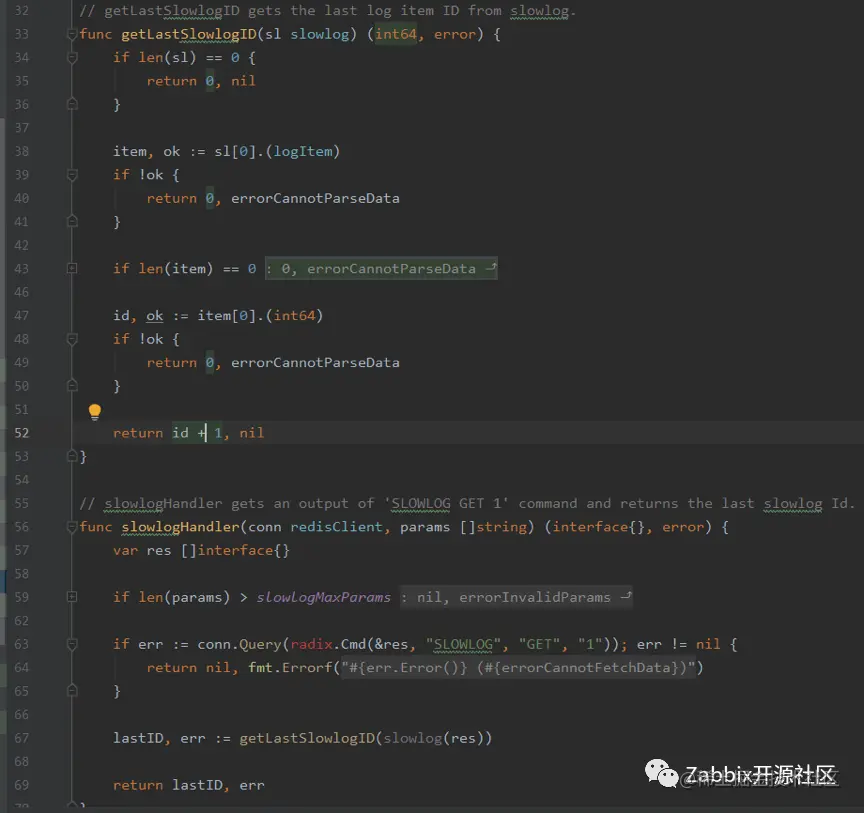The image size is (864, 813).
Task: Click slowlogHandler in the func declaration
Action: point(181,527)
